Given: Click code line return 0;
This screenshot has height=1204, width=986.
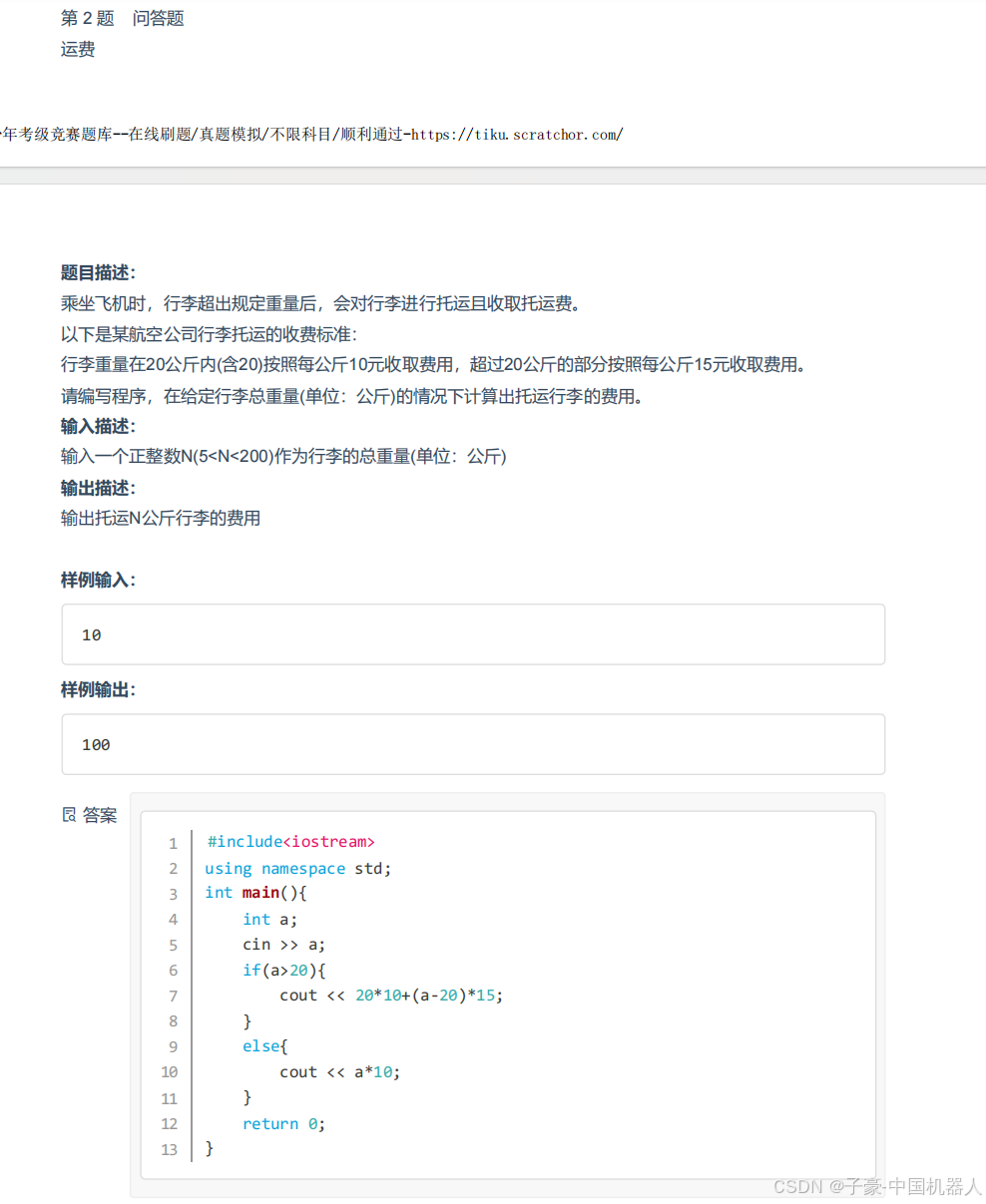Looking at the screenshot, I should (x=284, y=1123).
